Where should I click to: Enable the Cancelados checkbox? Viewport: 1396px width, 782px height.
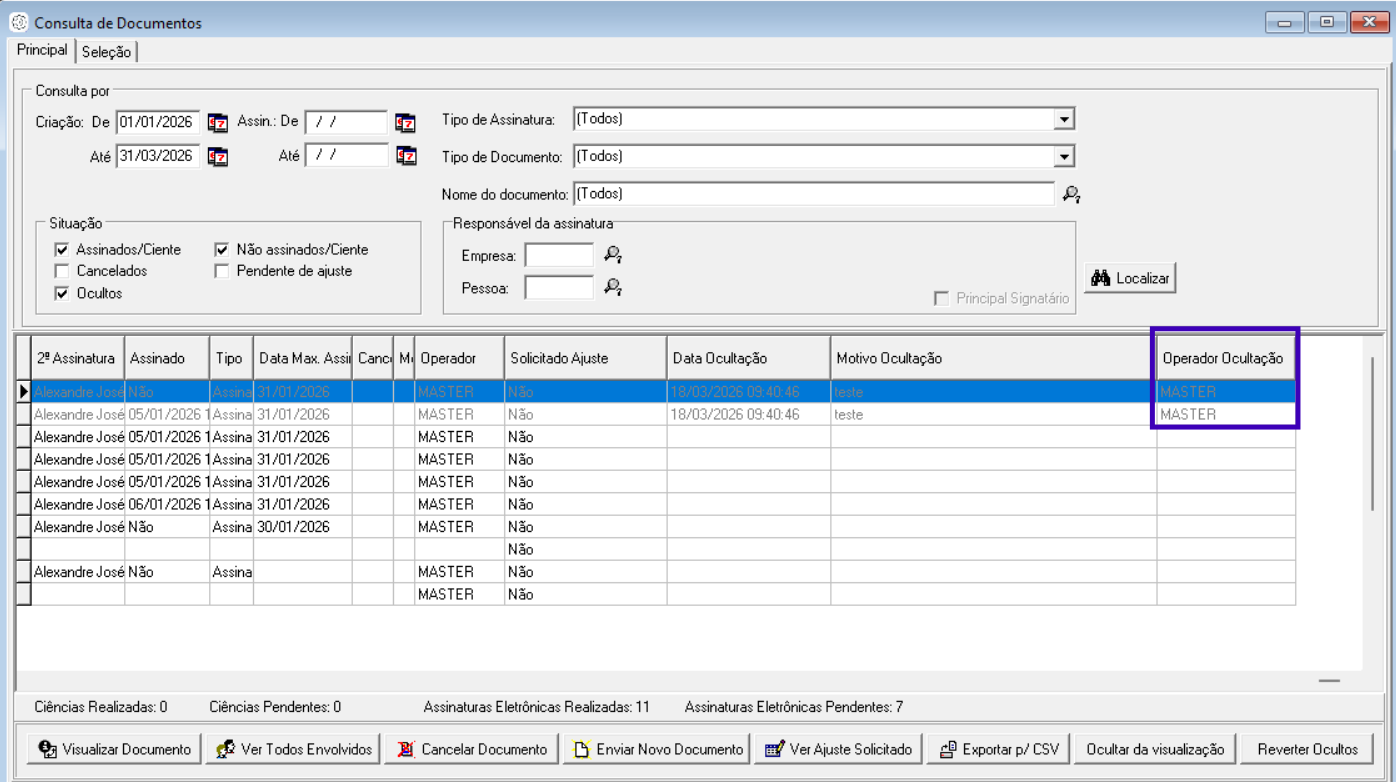62,271
